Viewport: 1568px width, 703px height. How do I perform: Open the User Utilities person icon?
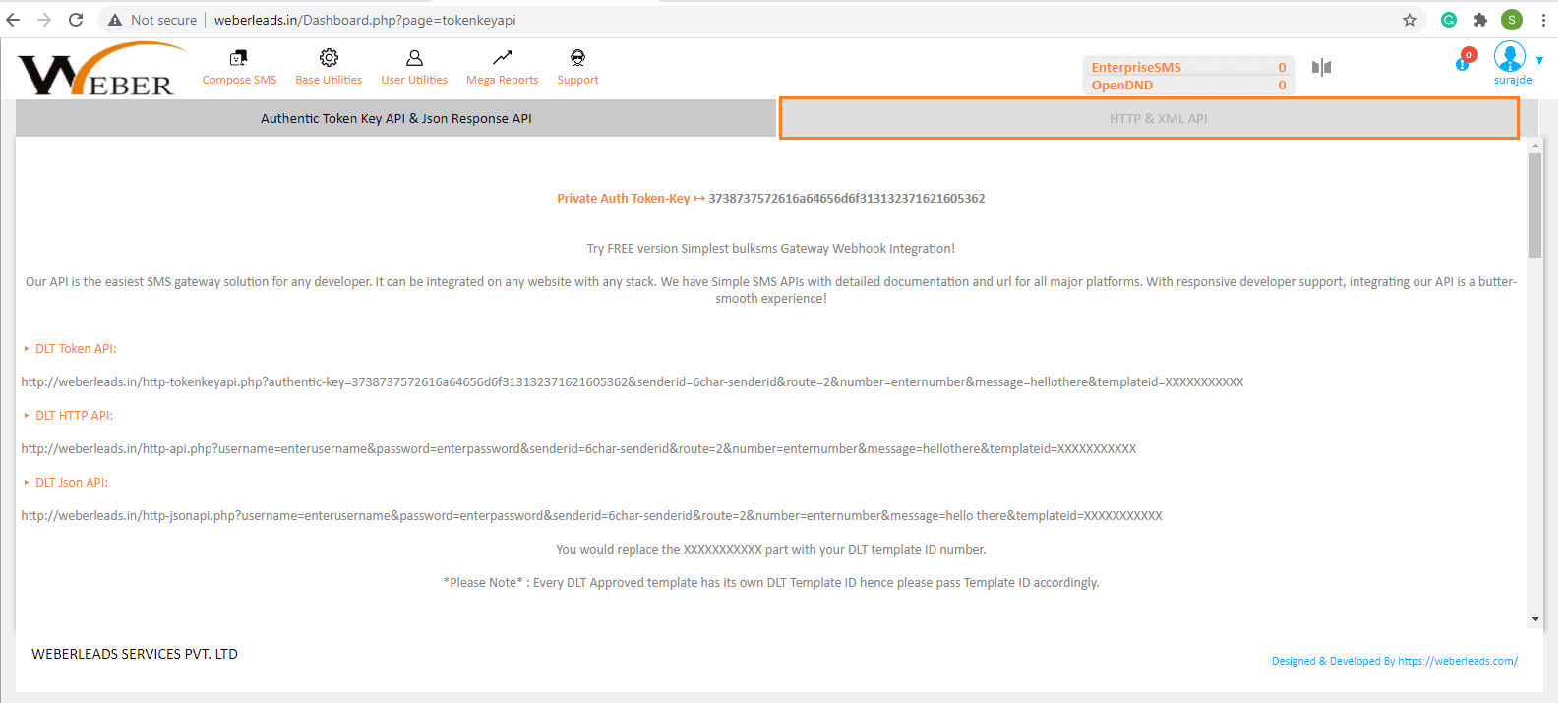(414, 58)
